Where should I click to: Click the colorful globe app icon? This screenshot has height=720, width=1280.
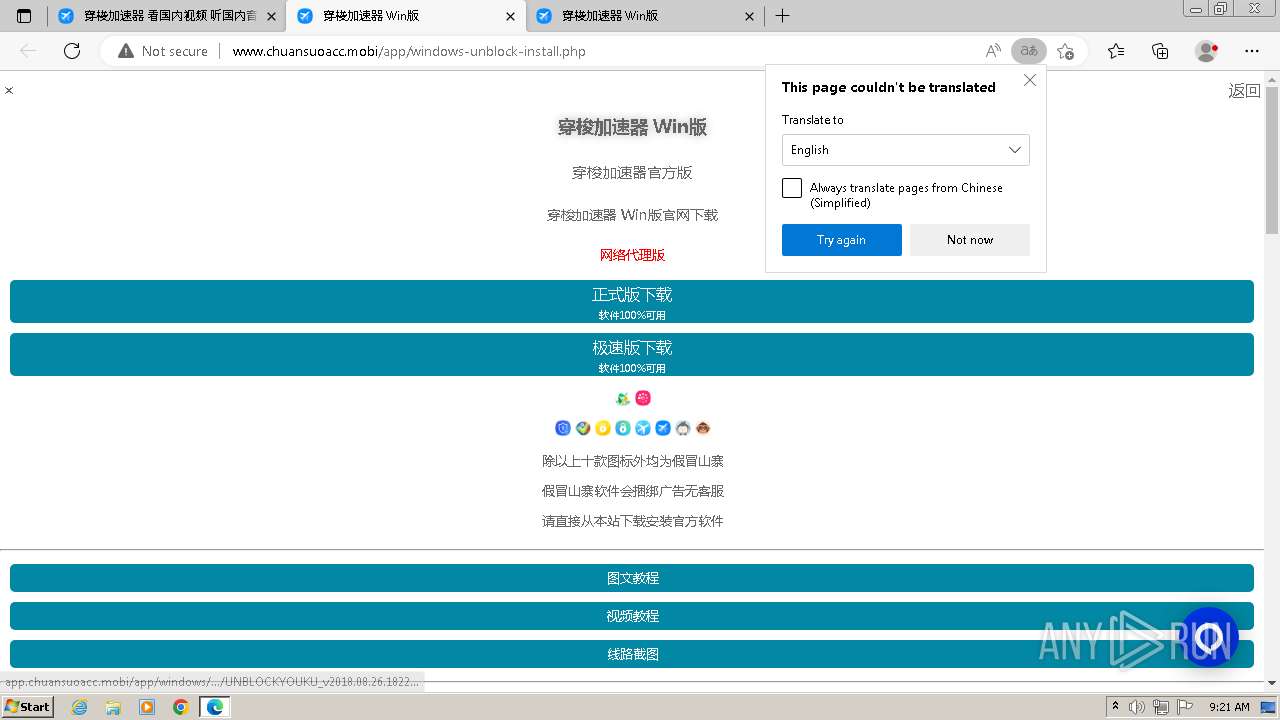(583, 428)
